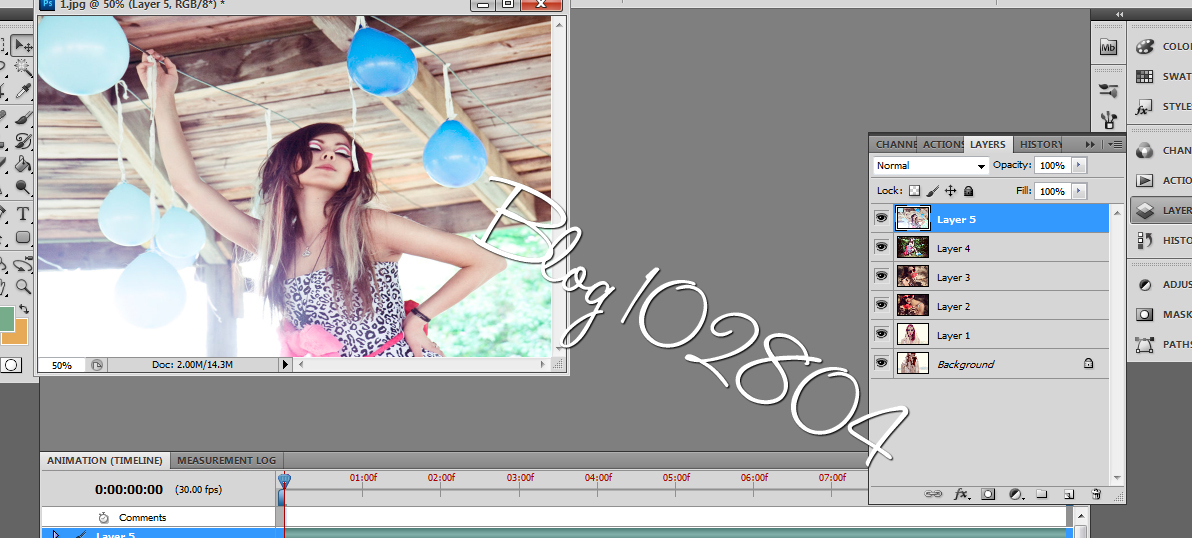This screenshot has height=538, width=1192.
Task: Toggle lock position icon
Action: 950,191
